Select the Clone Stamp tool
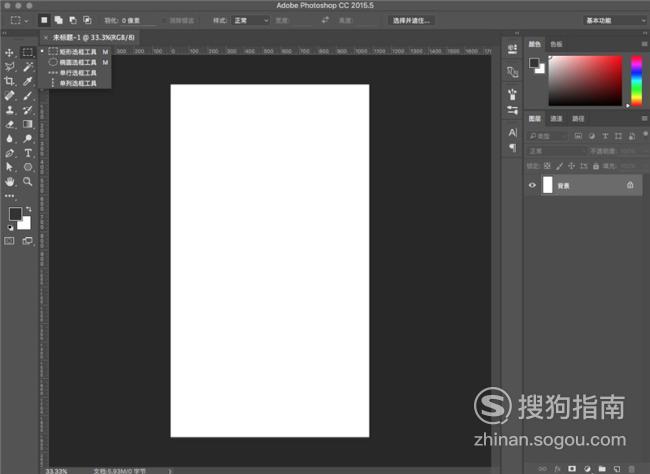The image size is (650, 474). [x=9, y=110]
